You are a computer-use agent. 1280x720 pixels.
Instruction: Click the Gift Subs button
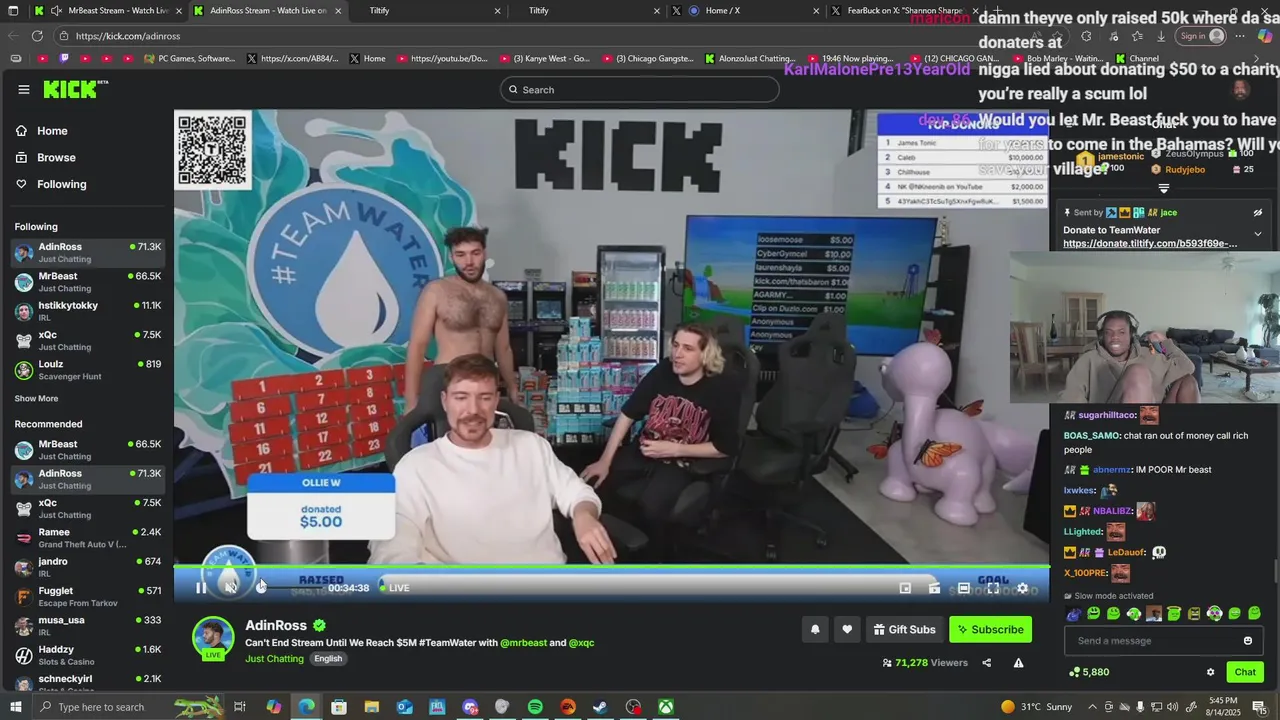pos(904,629)
